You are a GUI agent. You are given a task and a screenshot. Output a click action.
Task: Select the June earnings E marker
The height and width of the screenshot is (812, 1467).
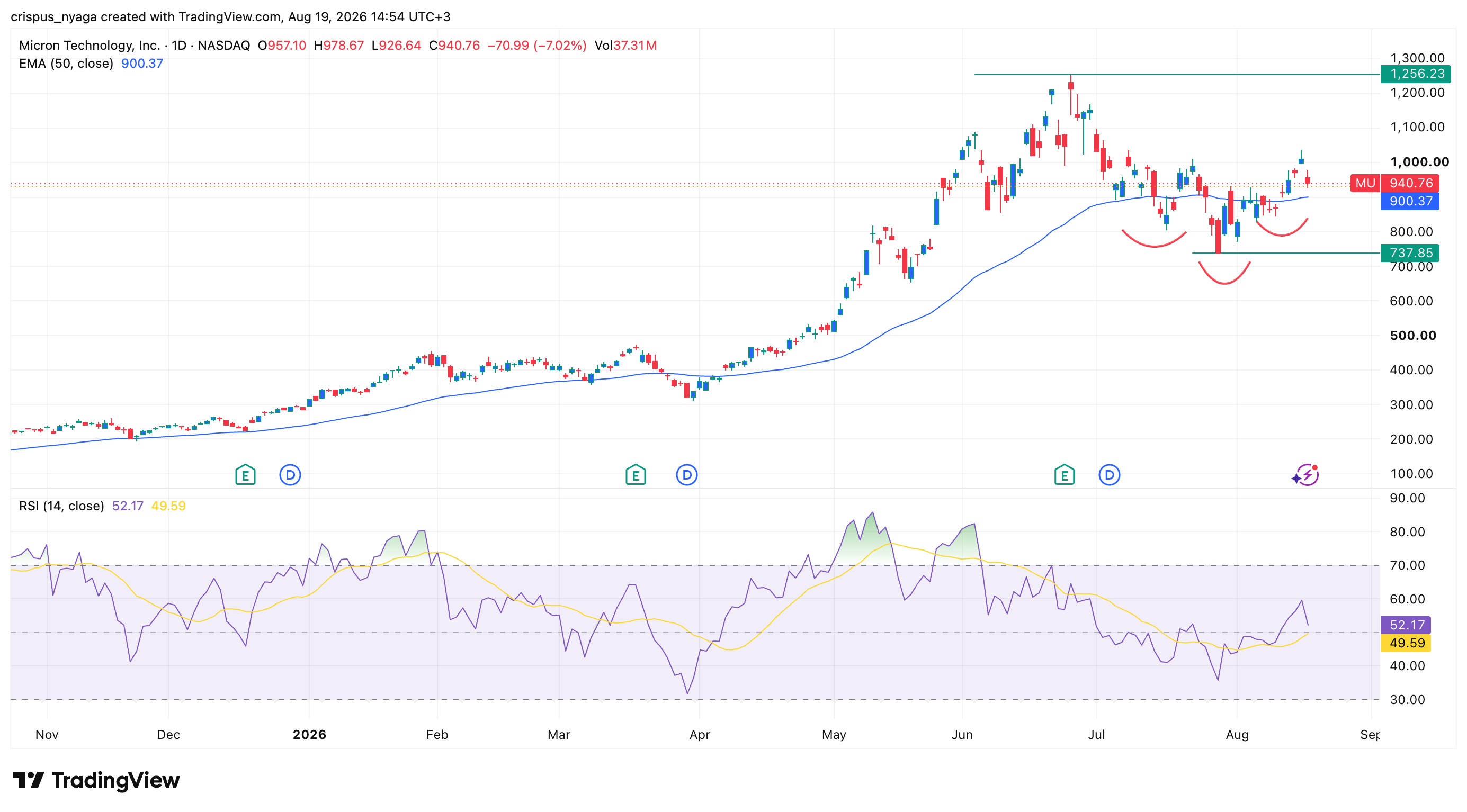click(x=1065, y=475)
